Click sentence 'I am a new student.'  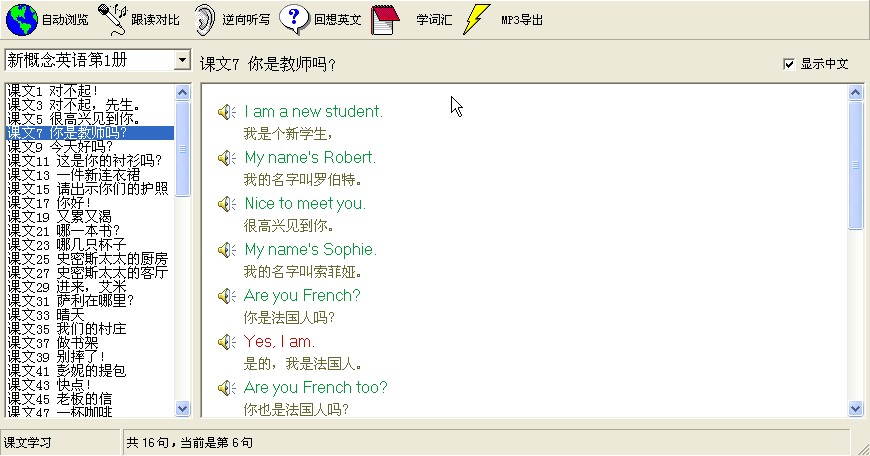pos(313,112)
